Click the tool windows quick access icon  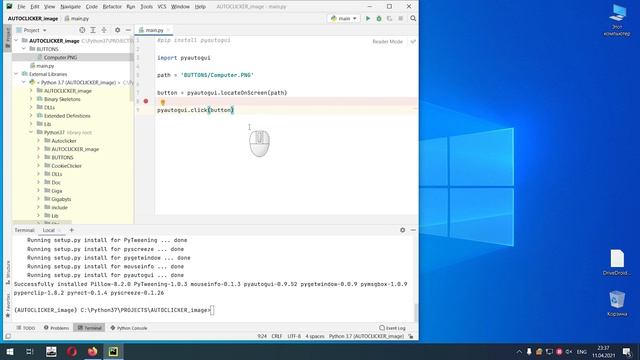[8, 336]
